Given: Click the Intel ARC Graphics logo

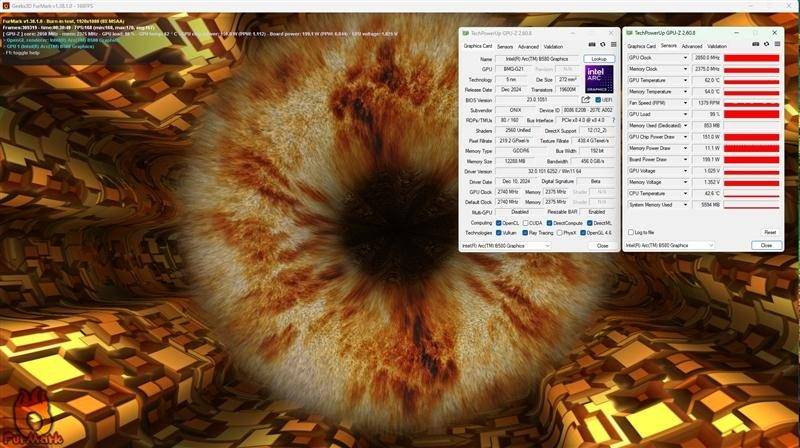Looking at the screenshot, I should point(599,79).
